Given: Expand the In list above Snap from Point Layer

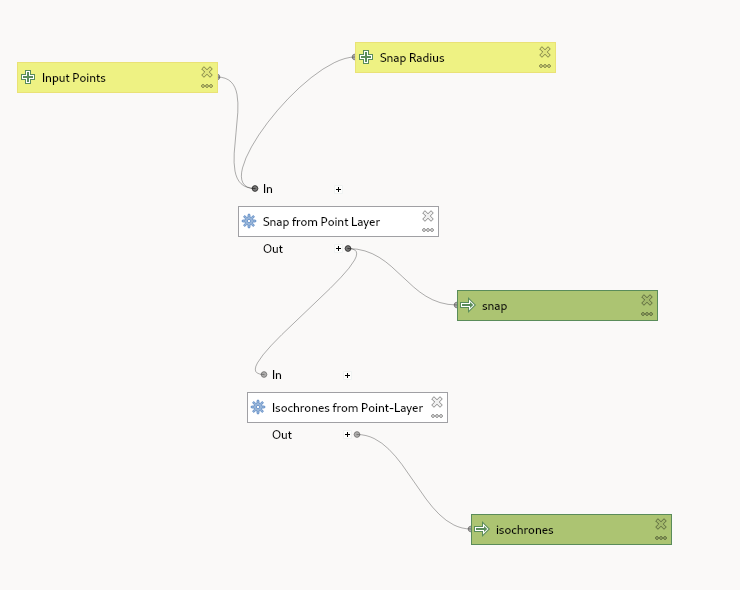Looking at the screenshot, I should pos(338,189).
